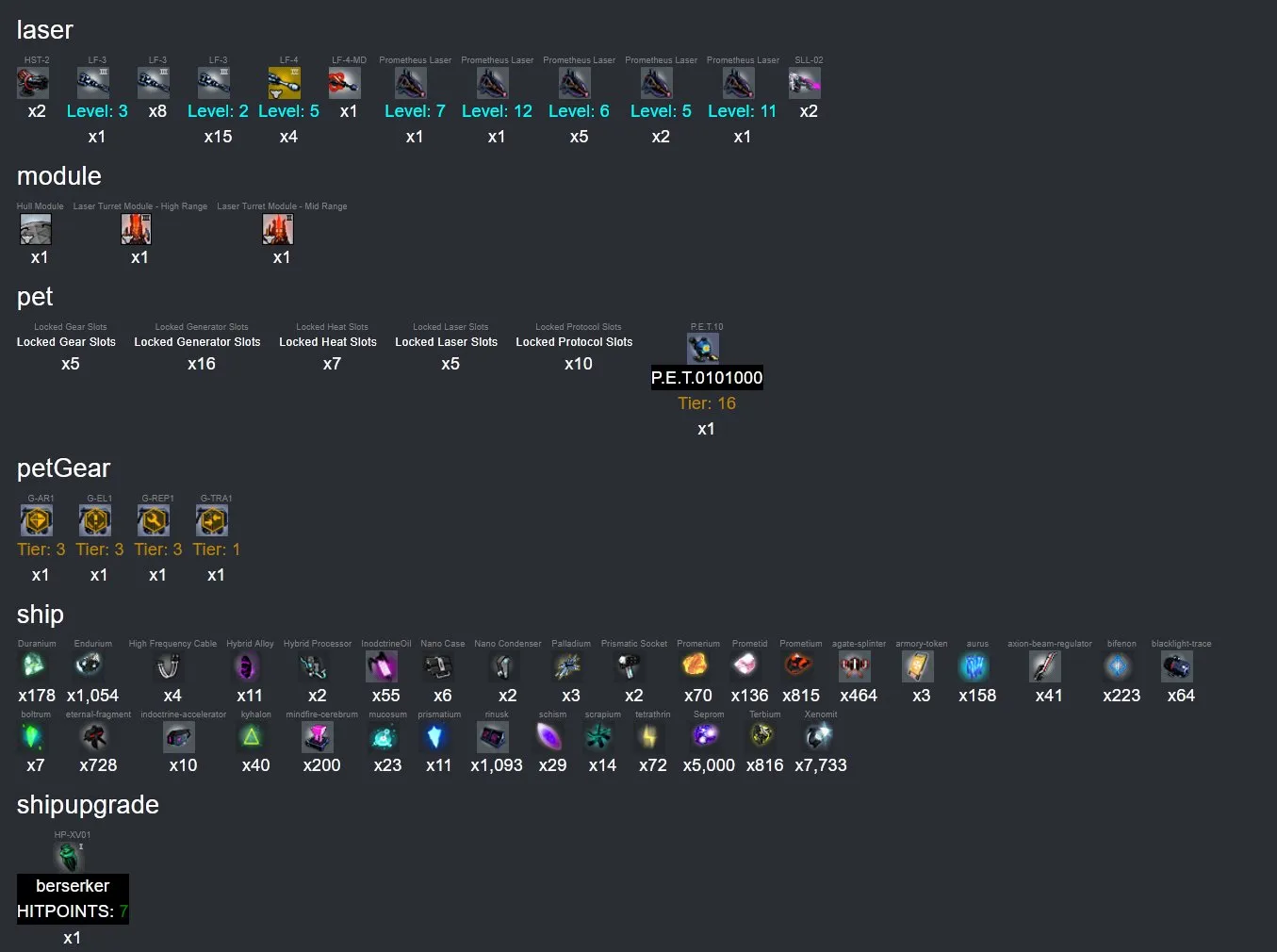
Task: Click the Seprom resource icon
Action: coord(705,737)
